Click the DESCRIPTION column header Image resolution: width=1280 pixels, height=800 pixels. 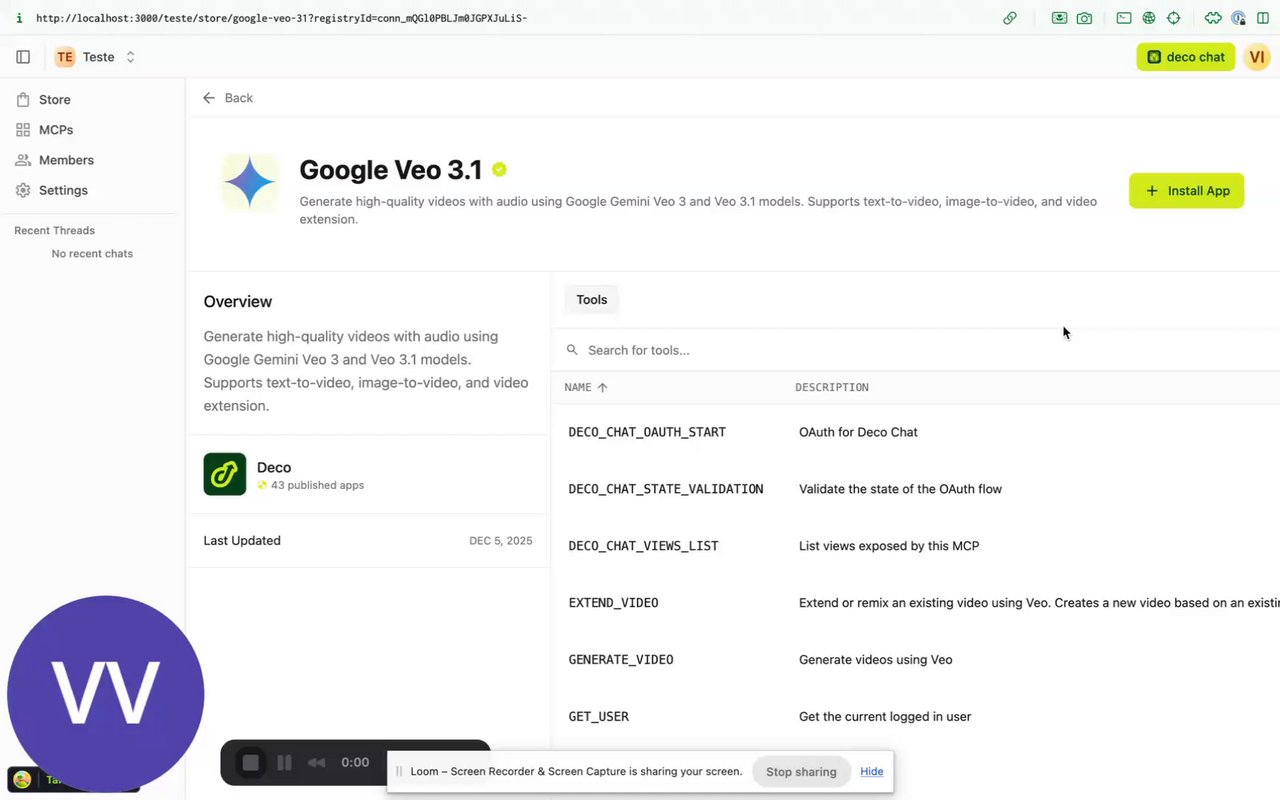click(832, 387)
